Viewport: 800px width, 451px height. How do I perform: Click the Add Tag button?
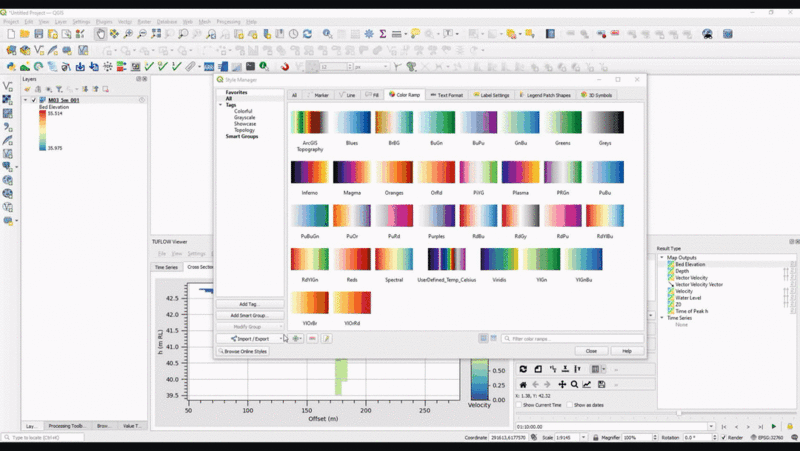249,304
